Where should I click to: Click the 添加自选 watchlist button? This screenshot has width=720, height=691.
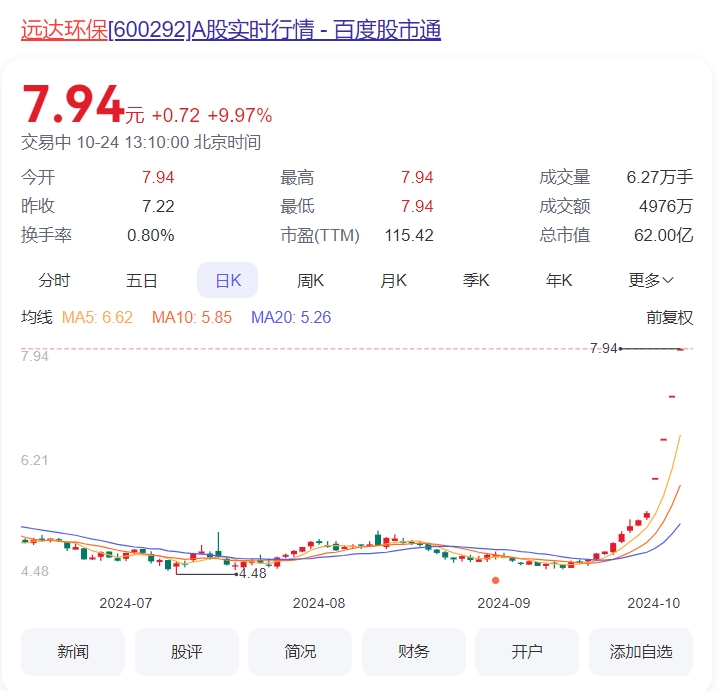pyautogui.click(x=641, y=652)
